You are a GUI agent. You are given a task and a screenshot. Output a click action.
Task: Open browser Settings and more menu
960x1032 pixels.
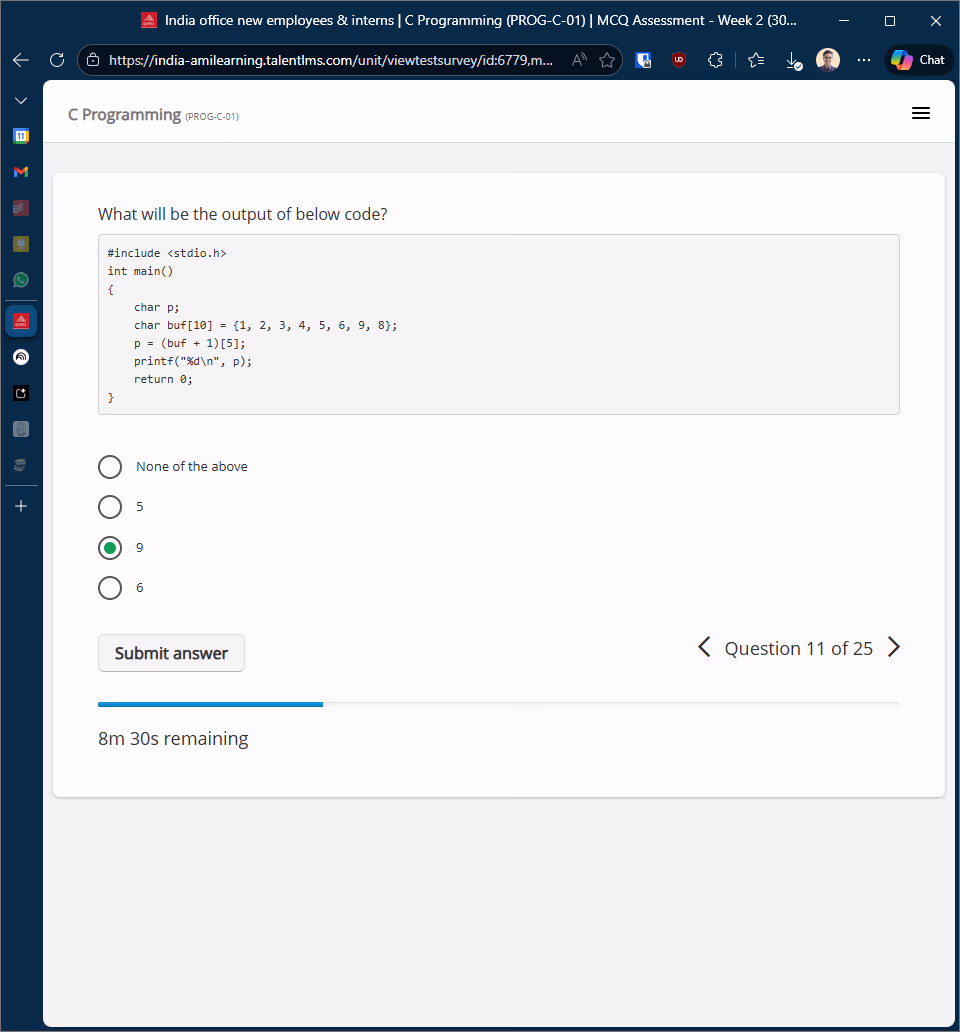point(863,60)
